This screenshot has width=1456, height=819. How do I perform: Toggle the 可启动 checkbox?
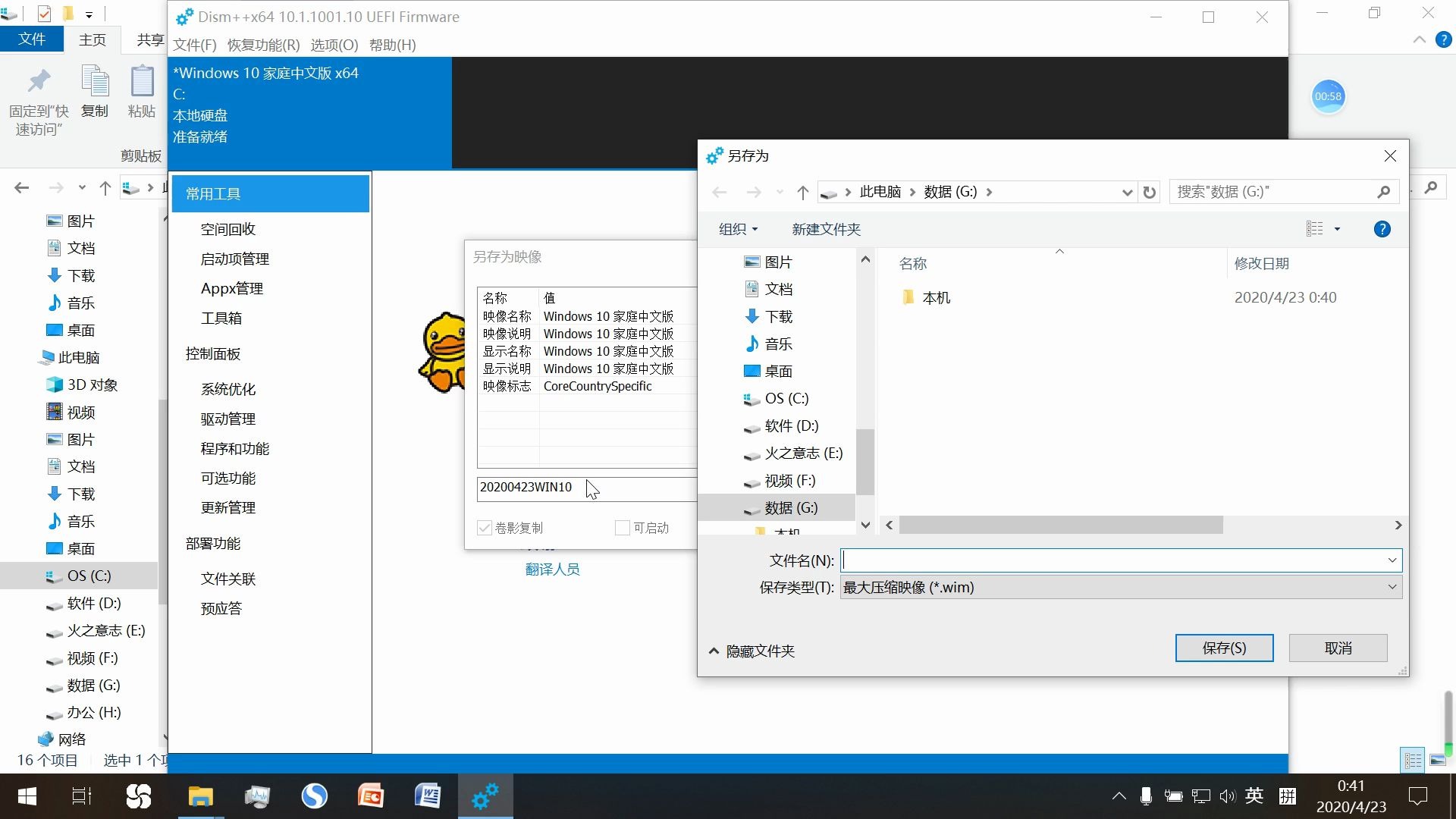click(x=623, y=528)
